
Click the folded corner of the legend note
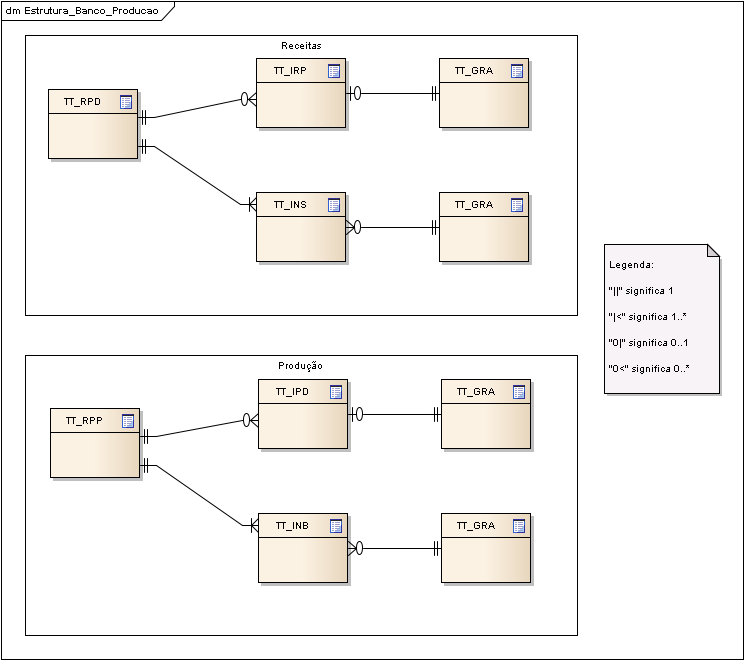(x=715, y=250)
